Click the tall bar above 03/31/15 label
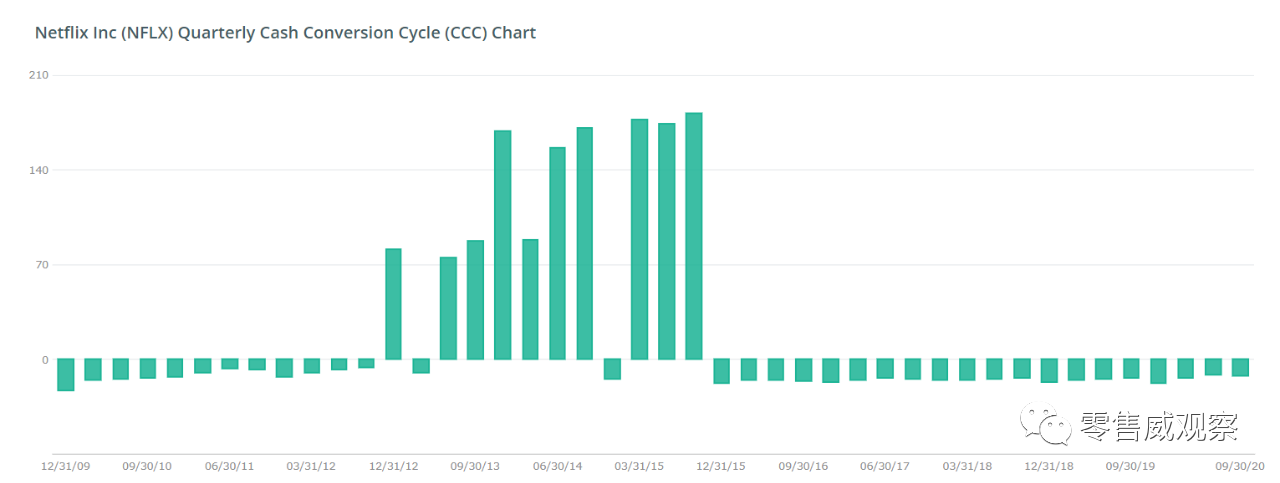 (639, 240)
